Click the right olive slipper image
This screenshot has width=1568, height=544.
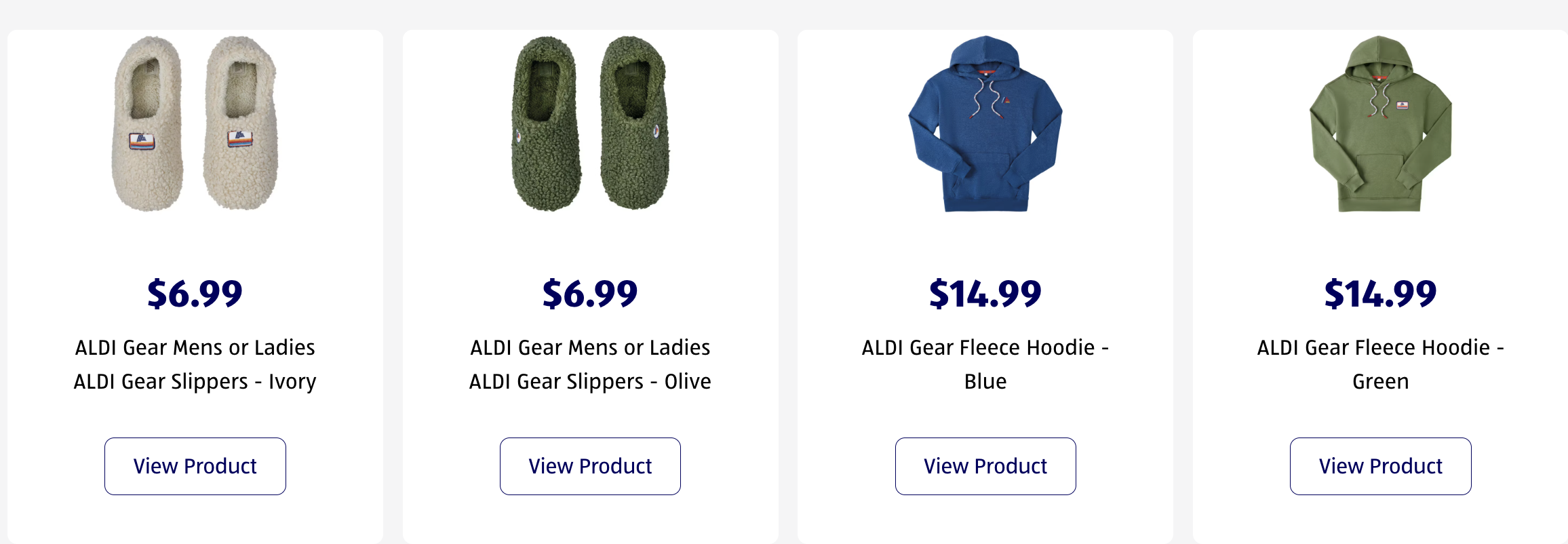[635, 124]
